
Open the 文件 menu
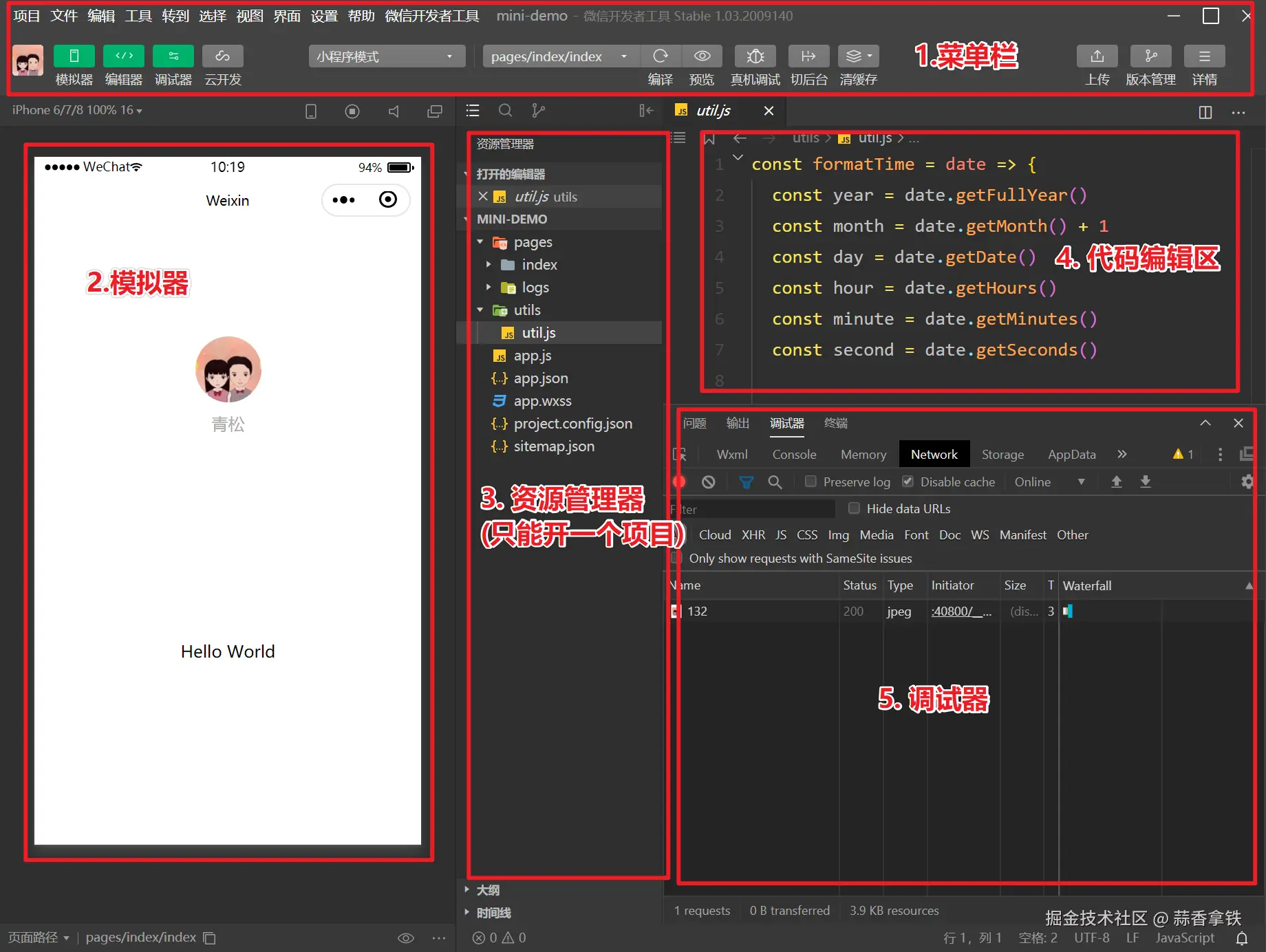click(x=64, y=16)
